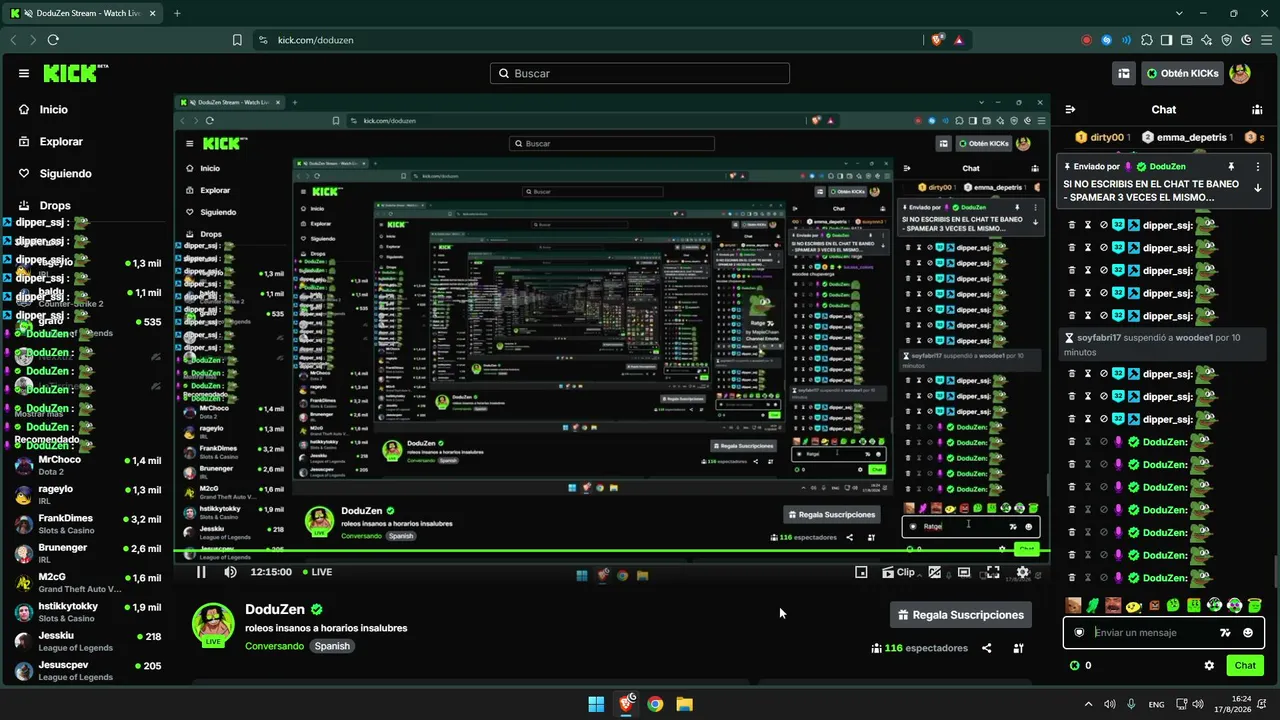Open the M2cG channel in the sidebar
The width and height of the screenshot is (1280, 720).
88,582
